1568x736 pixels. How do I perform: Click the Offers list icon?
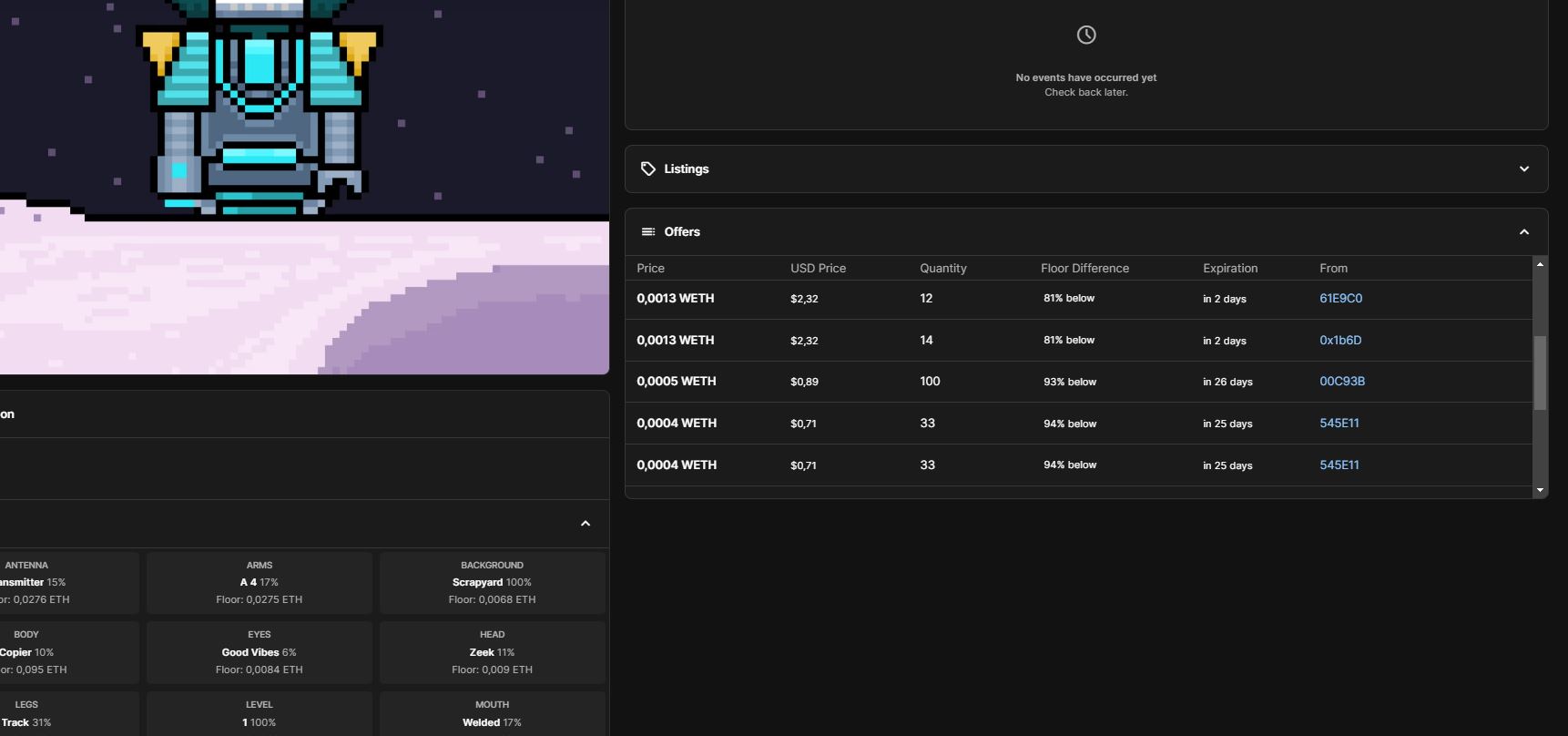648,231
